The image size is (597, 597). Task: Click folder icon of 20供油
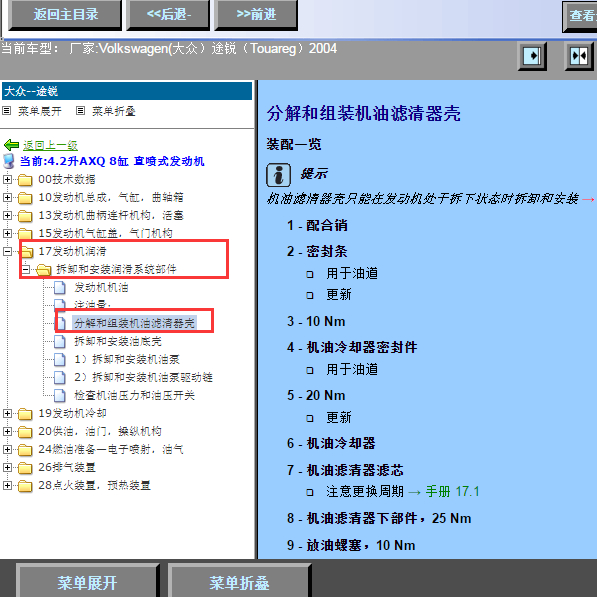[x=25, y=432]
